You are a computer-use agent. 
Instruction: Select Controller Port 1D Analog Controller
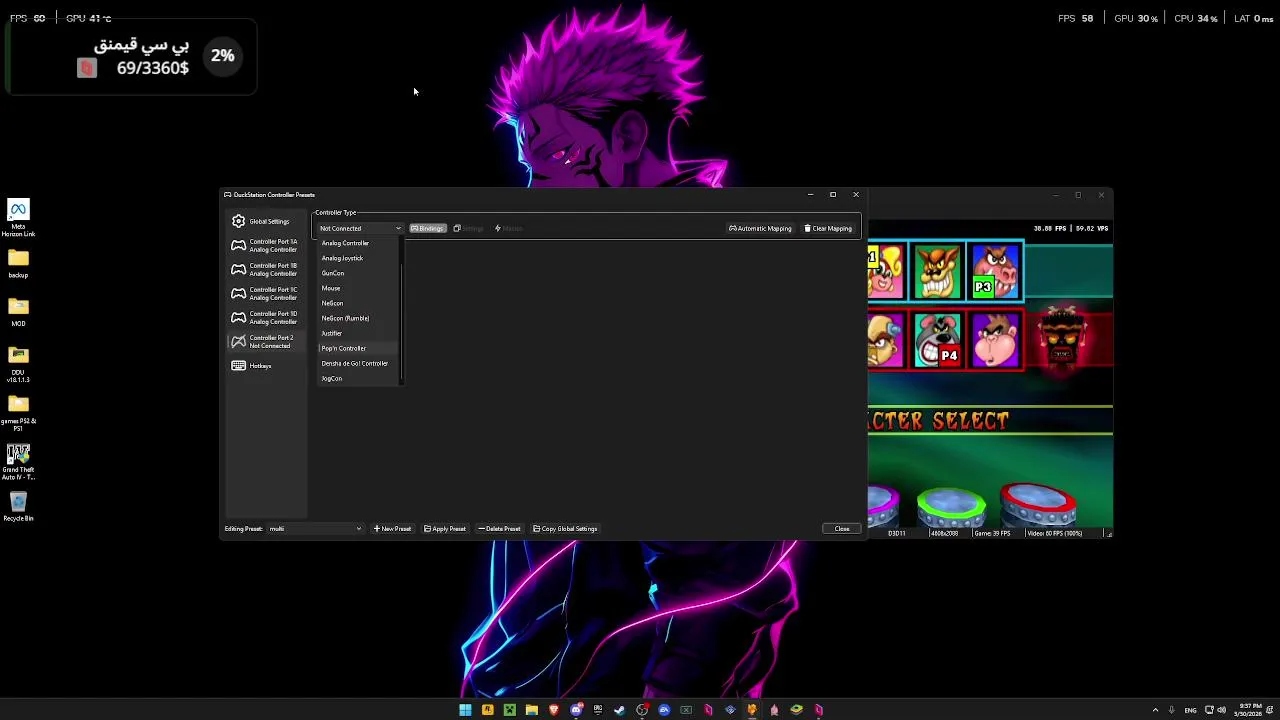point(266,317)
